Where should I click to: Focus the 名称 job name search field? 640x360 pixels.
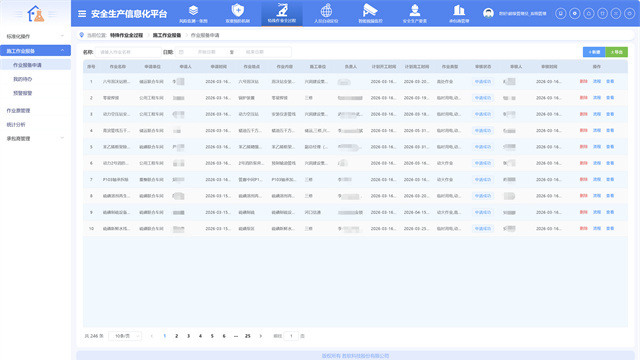pyautogui.click(x=128, y=52)
